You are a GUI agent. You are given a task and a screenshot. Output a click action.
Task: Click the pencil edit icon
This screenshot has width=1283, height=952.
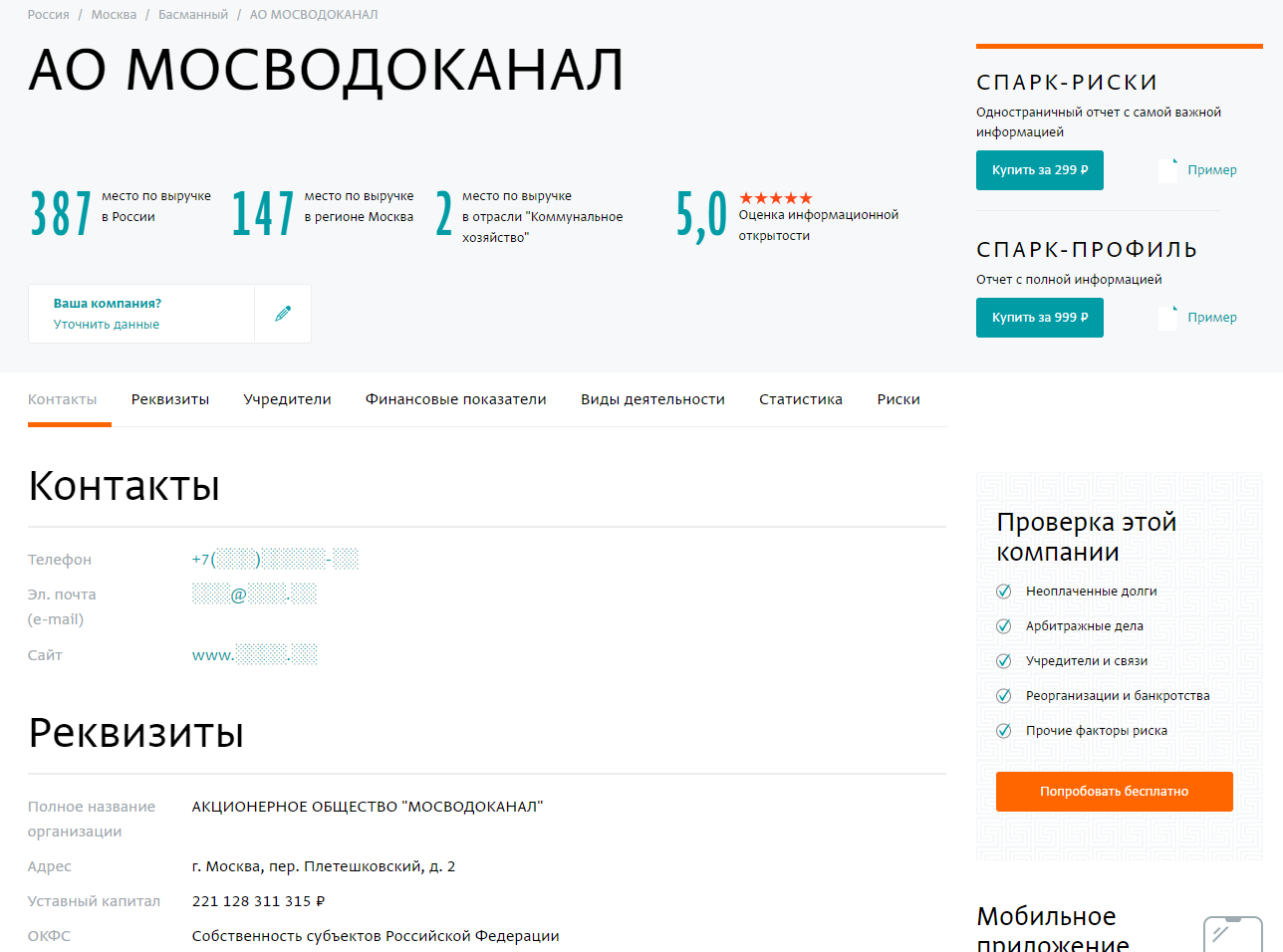[x=283, y=314]
